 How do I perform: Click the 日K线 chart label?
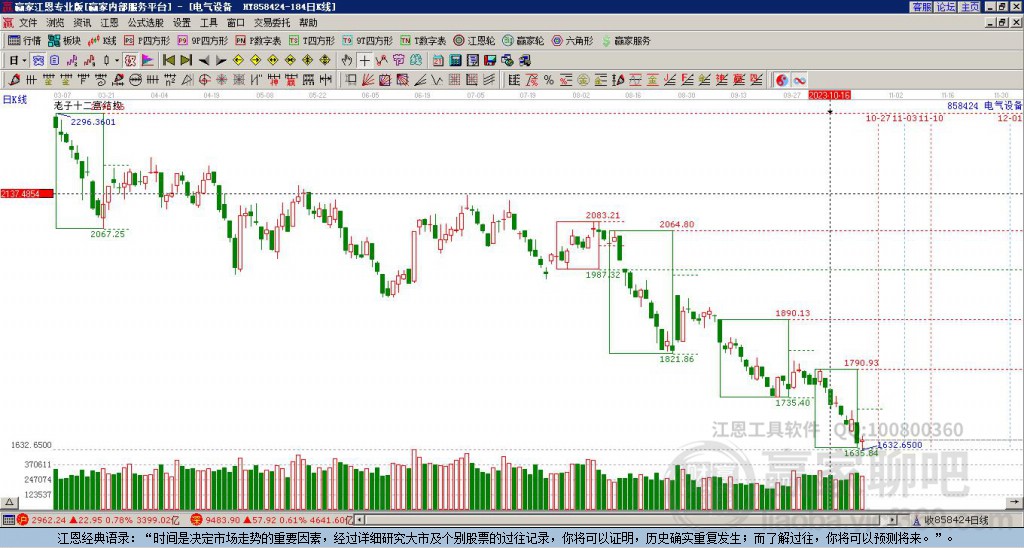[15, 100]
